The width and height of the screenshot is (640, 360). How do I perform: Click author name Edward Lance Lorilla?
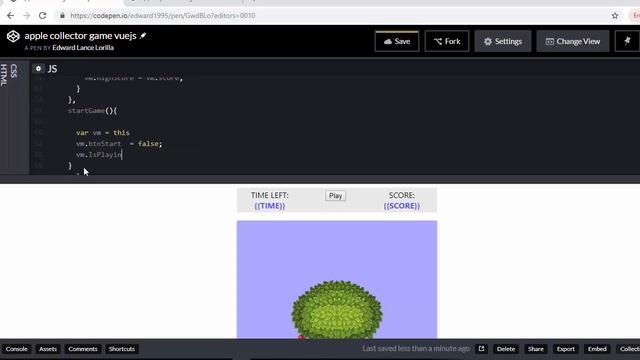click(83, 48)
